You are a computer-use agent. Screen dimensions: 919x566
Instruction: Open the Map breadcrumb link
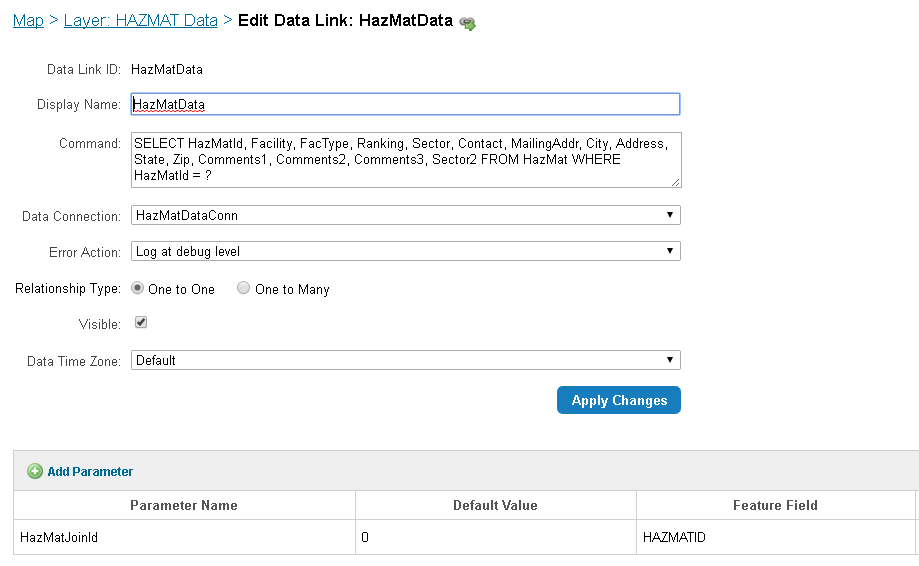coord(28,21)
